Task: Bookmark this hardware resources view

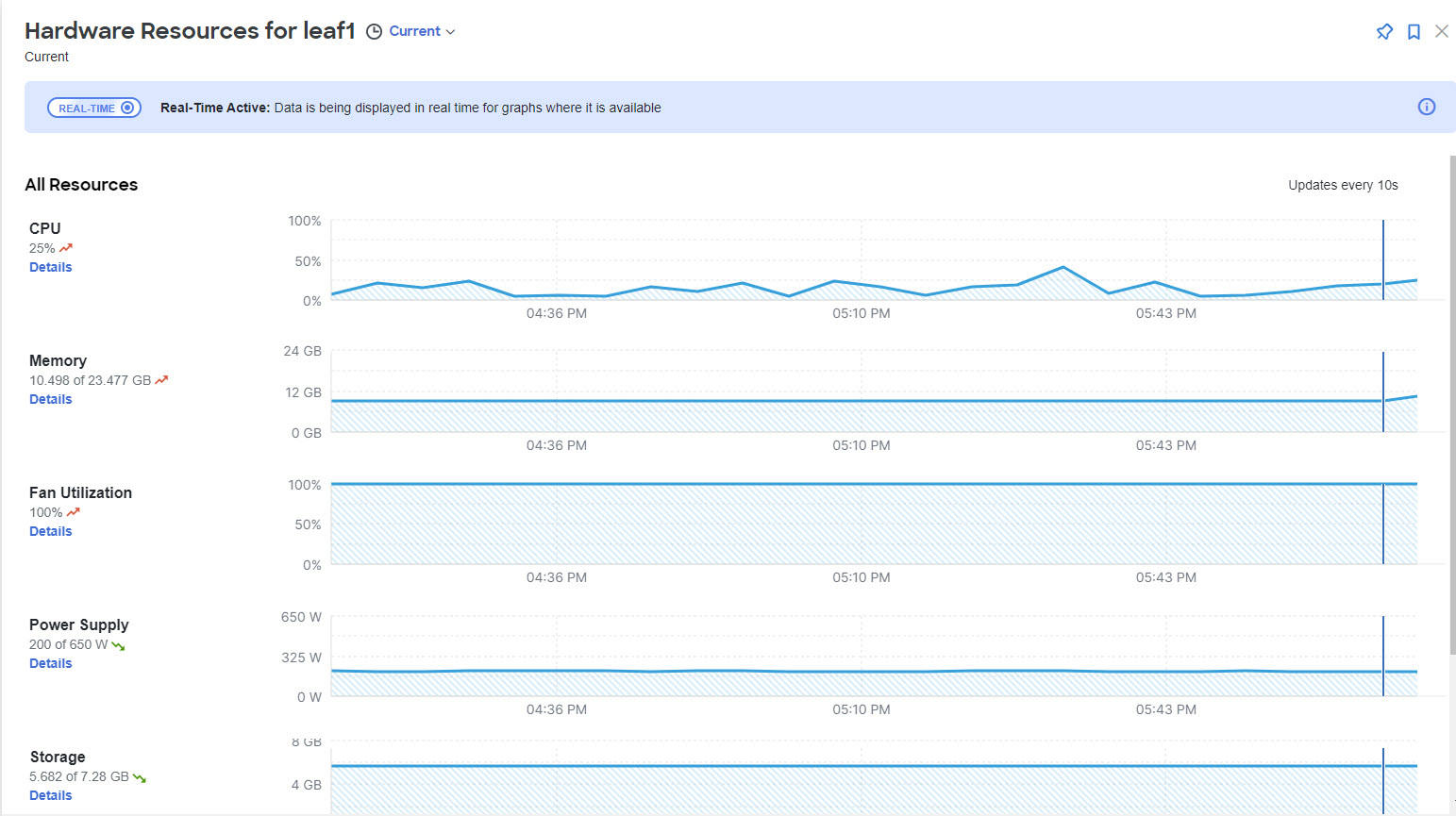Action: (1414, 31)
